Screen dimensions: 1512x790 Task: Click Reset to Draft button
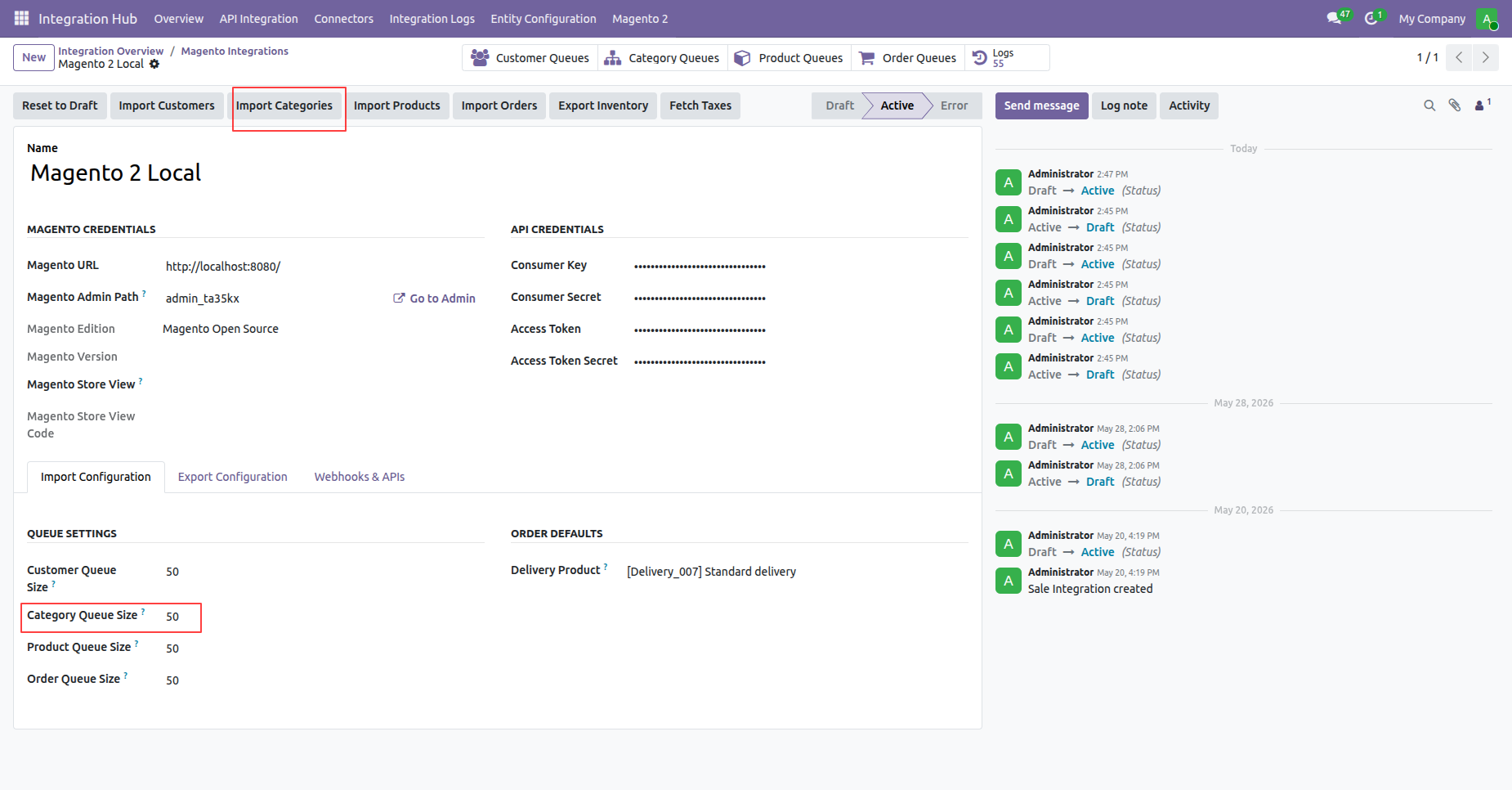[x=60, y=105]
